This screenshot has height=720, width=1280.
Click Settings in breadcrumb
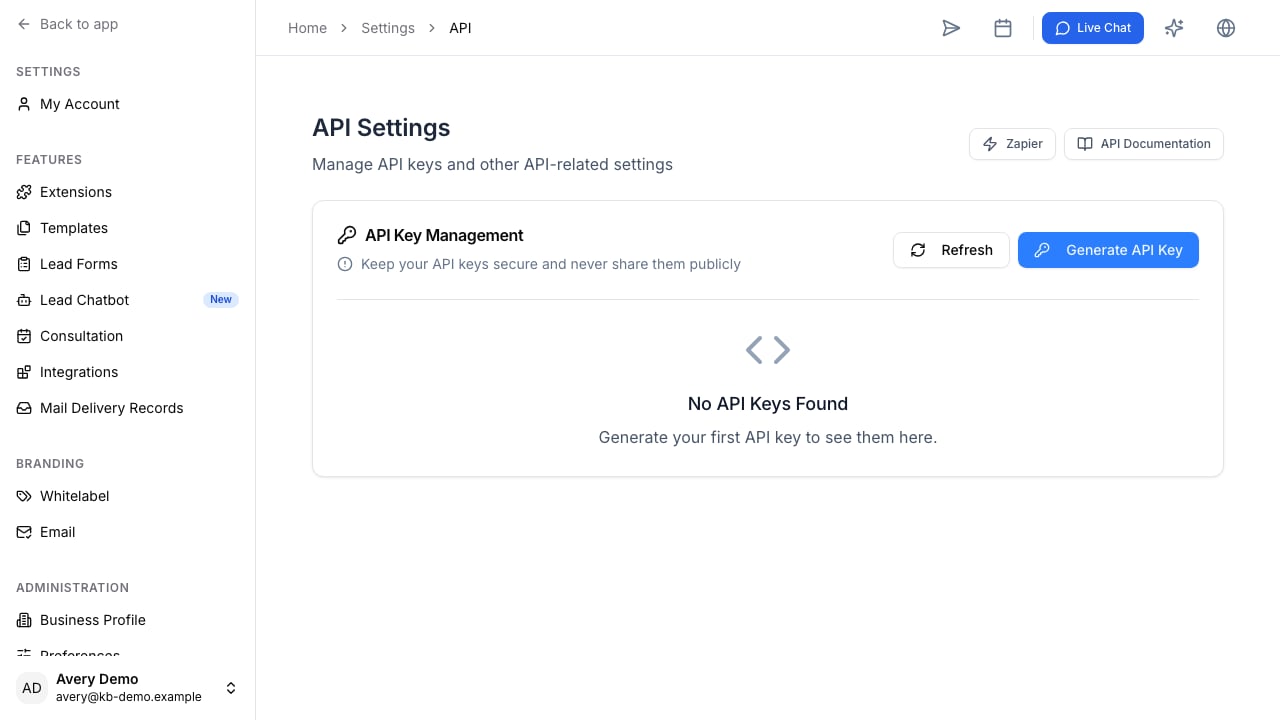click(388, 28)
